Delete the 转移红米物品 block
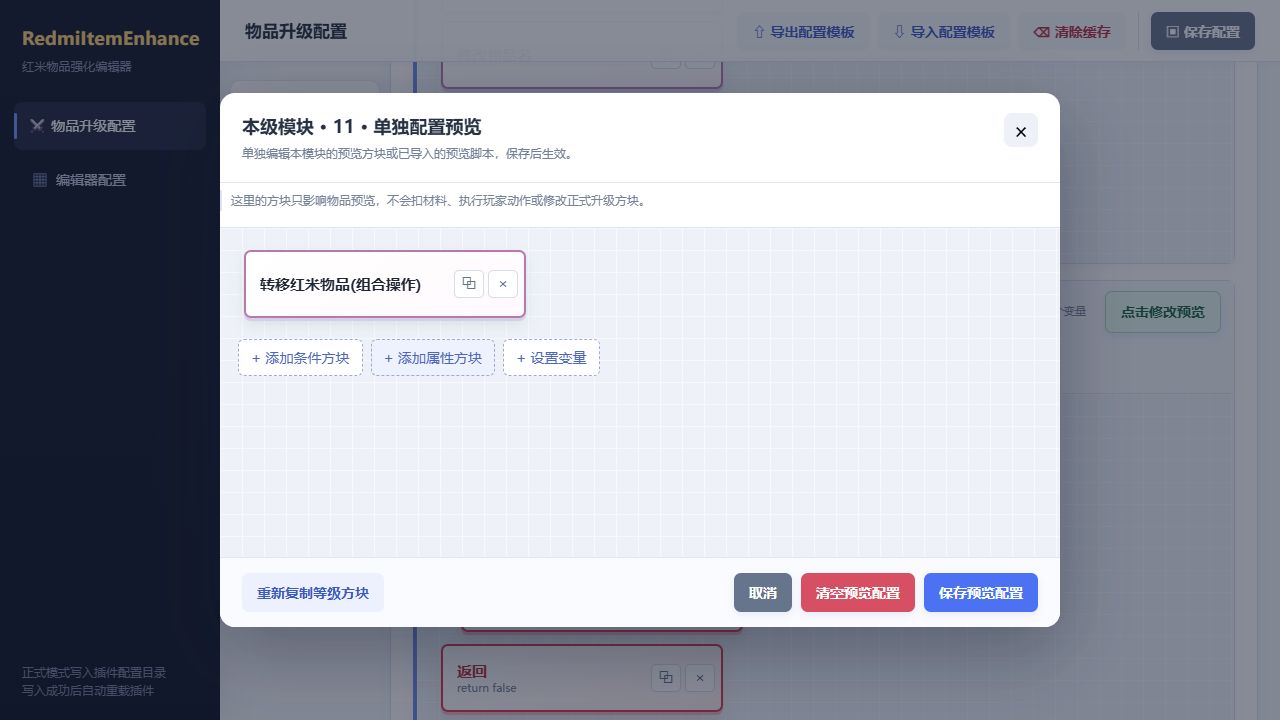 503,284
